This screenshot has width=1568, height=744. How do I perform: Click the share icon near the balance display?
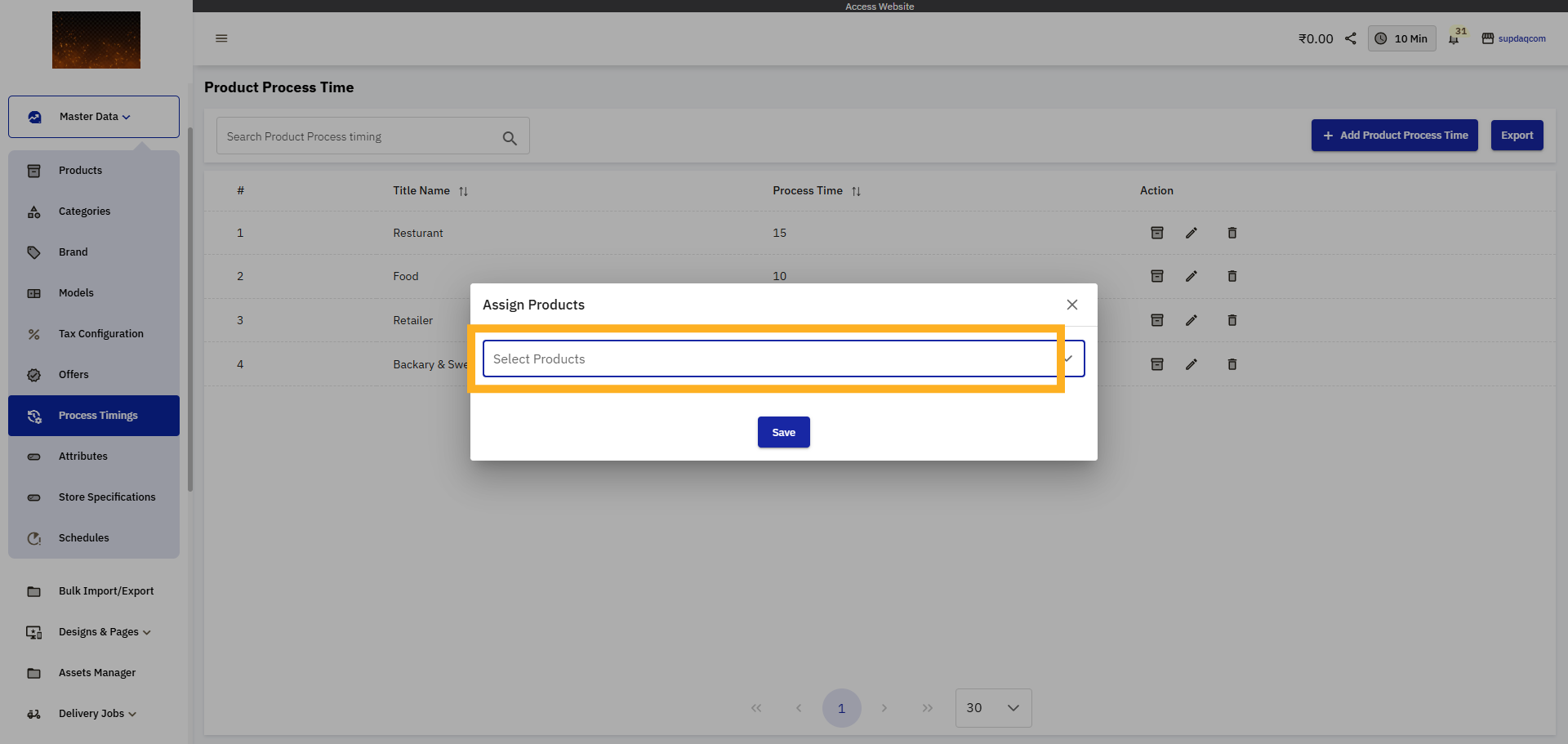click(x=1350, y=38)
